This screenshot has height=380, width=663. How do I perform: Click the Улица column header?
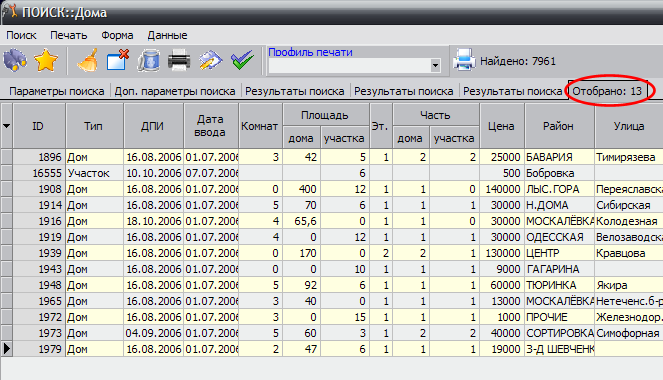coord(629,126)
